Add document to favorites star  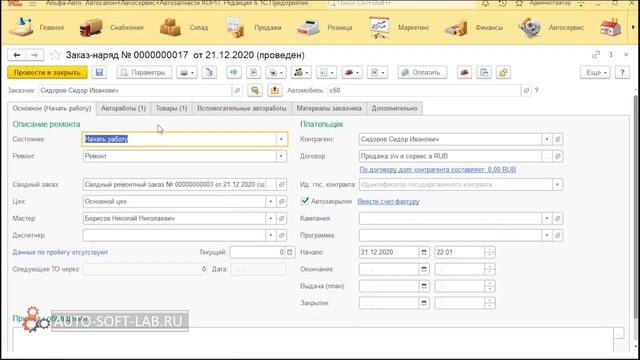55,55
